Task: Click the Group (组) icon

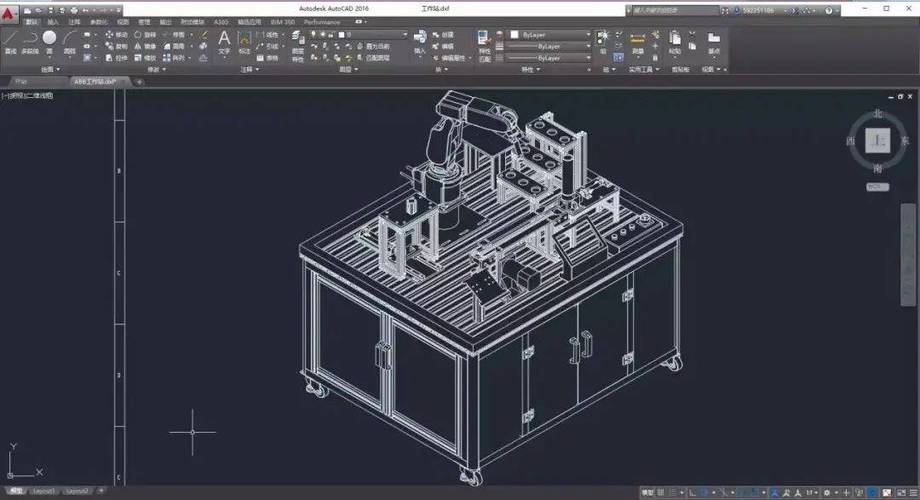Action: 603,42
